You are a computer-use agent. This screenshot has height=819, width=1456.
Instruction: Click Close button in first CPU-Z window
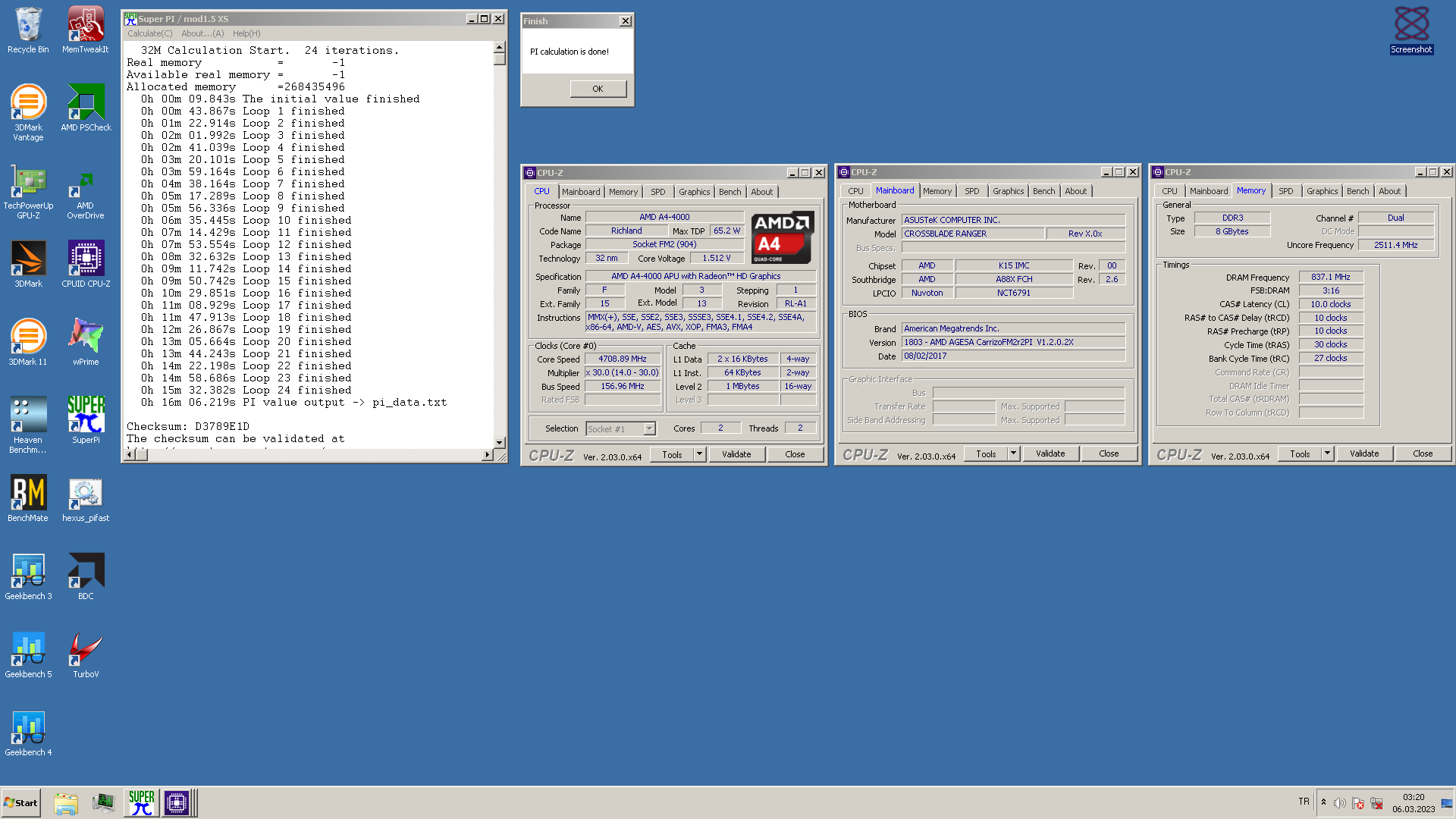tap(795, 454)
